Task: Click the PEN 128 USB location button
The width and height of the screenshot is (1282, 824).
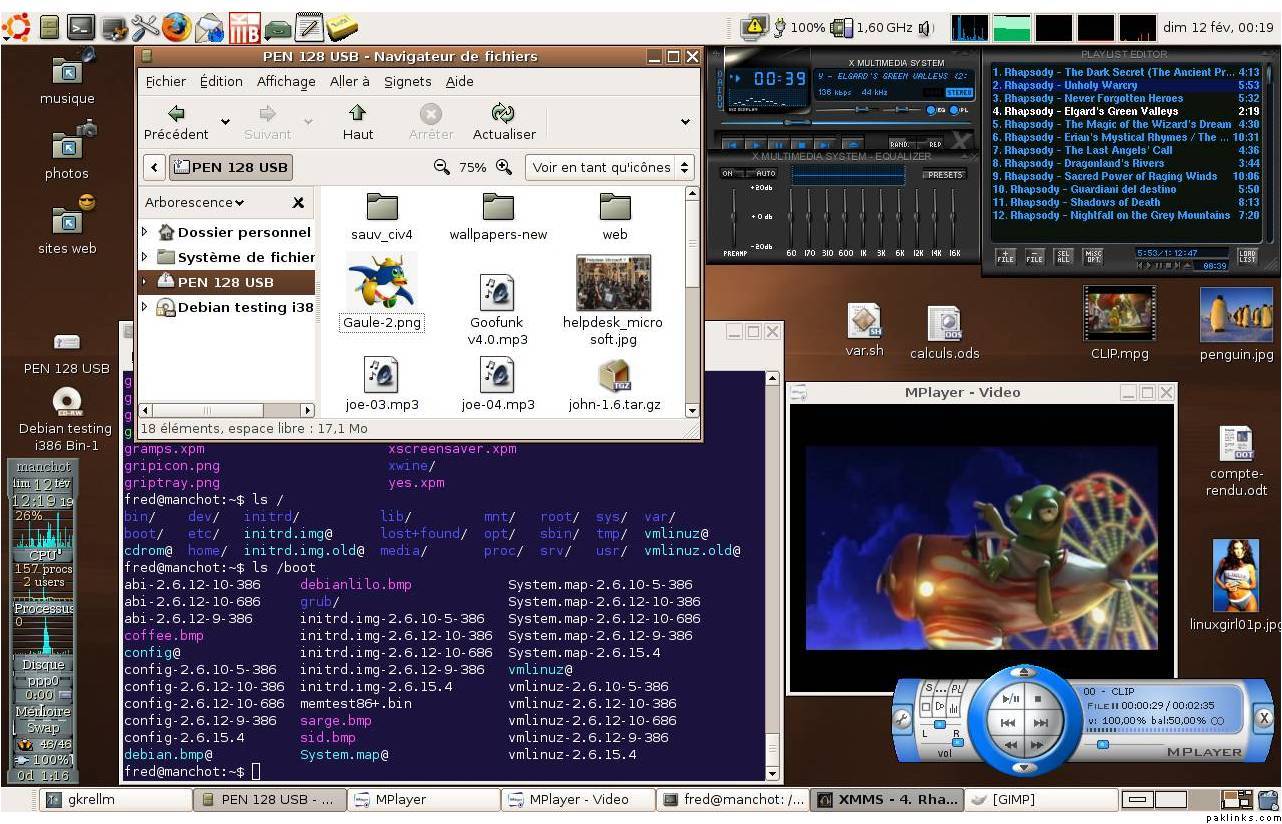Action: pos(231,168)
